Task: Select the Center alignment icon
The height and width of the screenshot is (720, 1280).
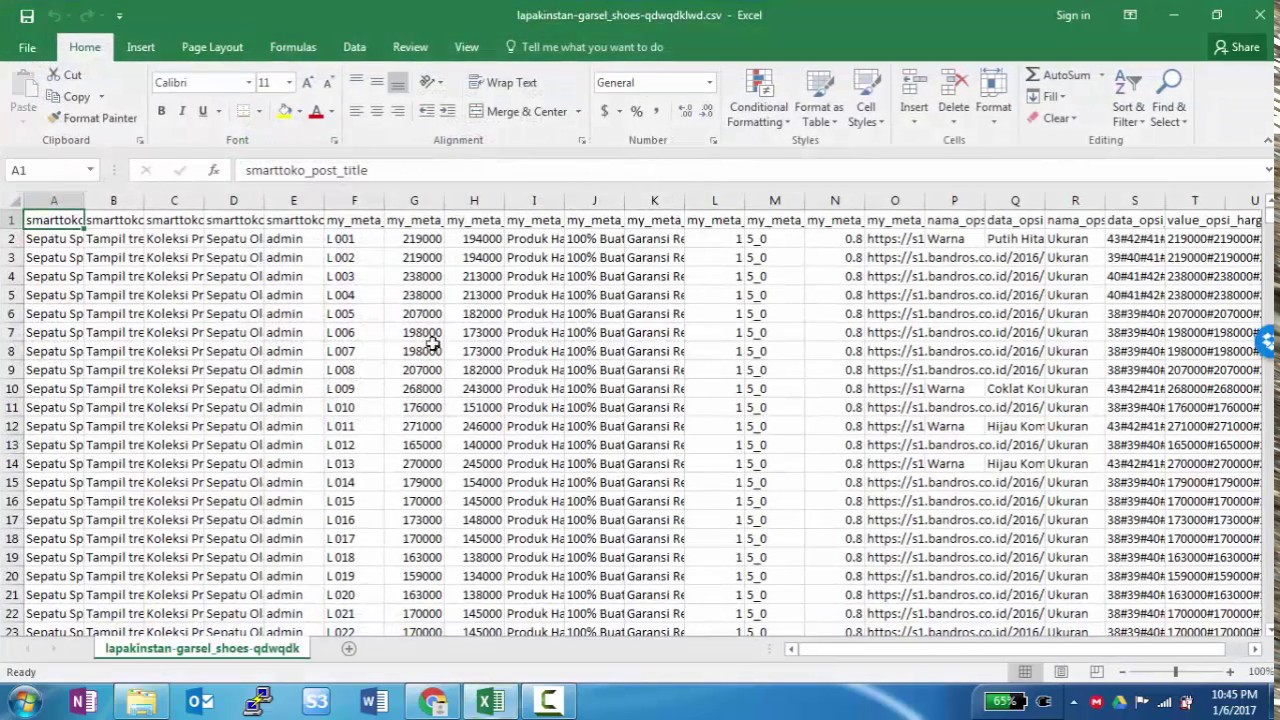Action: point(376,111)
